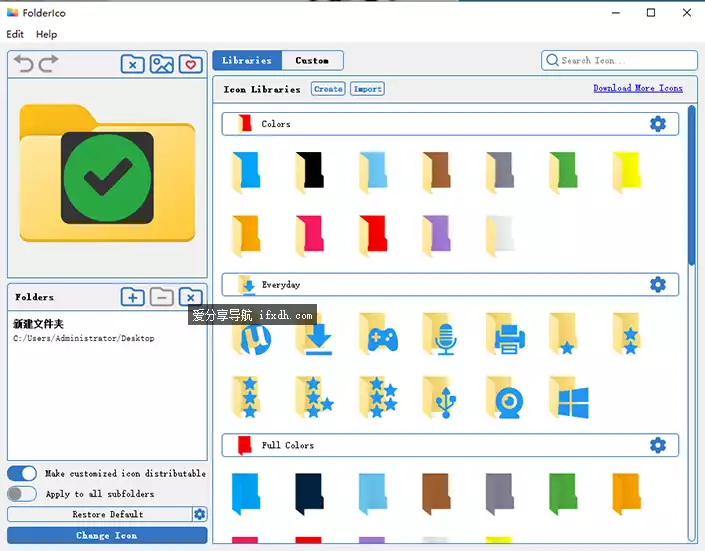This screenshot has width=705, height=551.
Task: Click the Search Icon input field
Action: [625, 61]
